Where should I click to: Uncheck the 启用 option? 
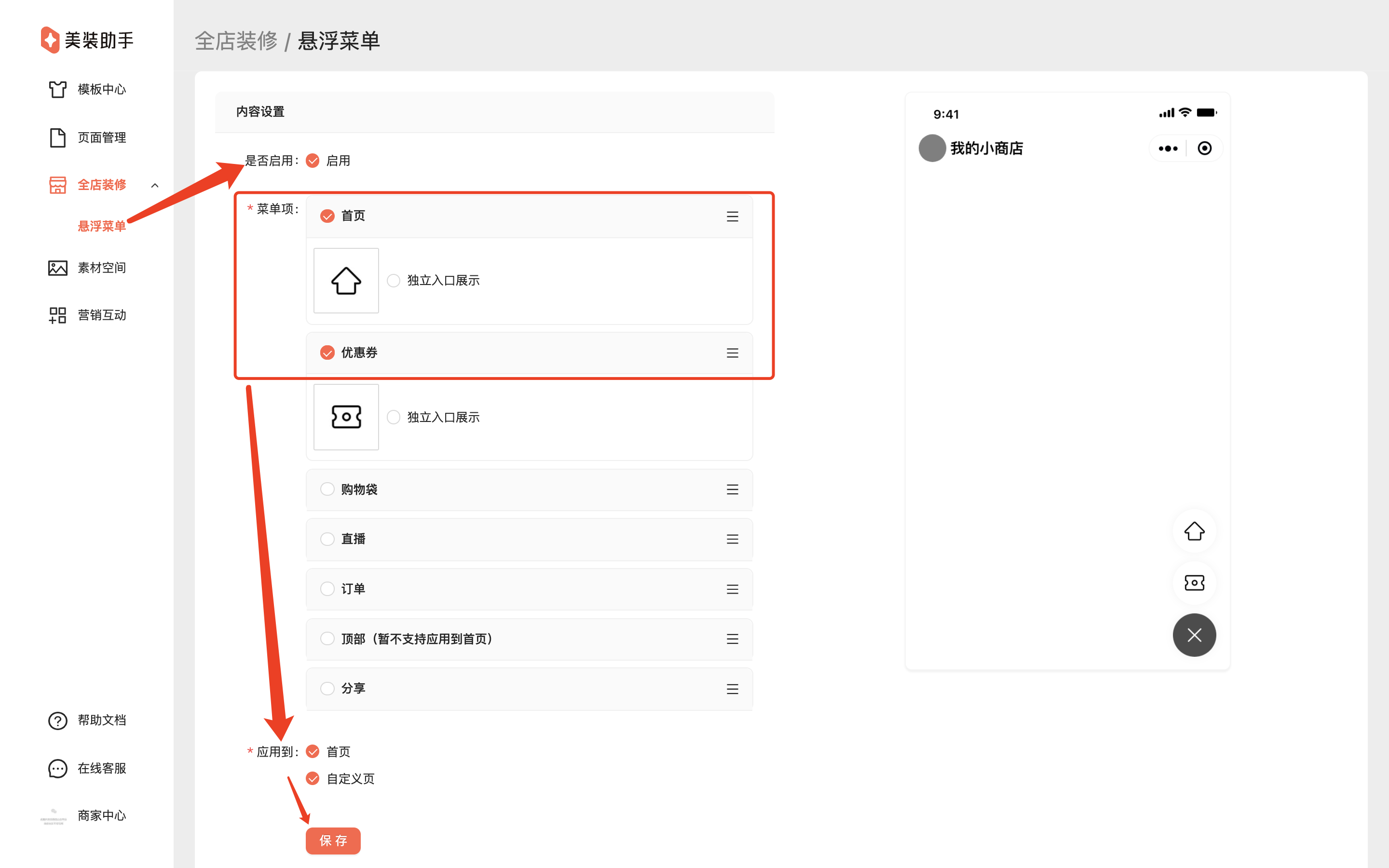[313, 161]
